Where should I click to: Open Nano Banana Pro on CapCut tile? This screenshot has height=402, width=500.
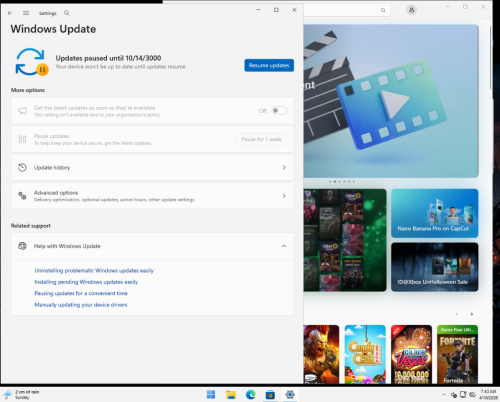click(x=434, y=213)
